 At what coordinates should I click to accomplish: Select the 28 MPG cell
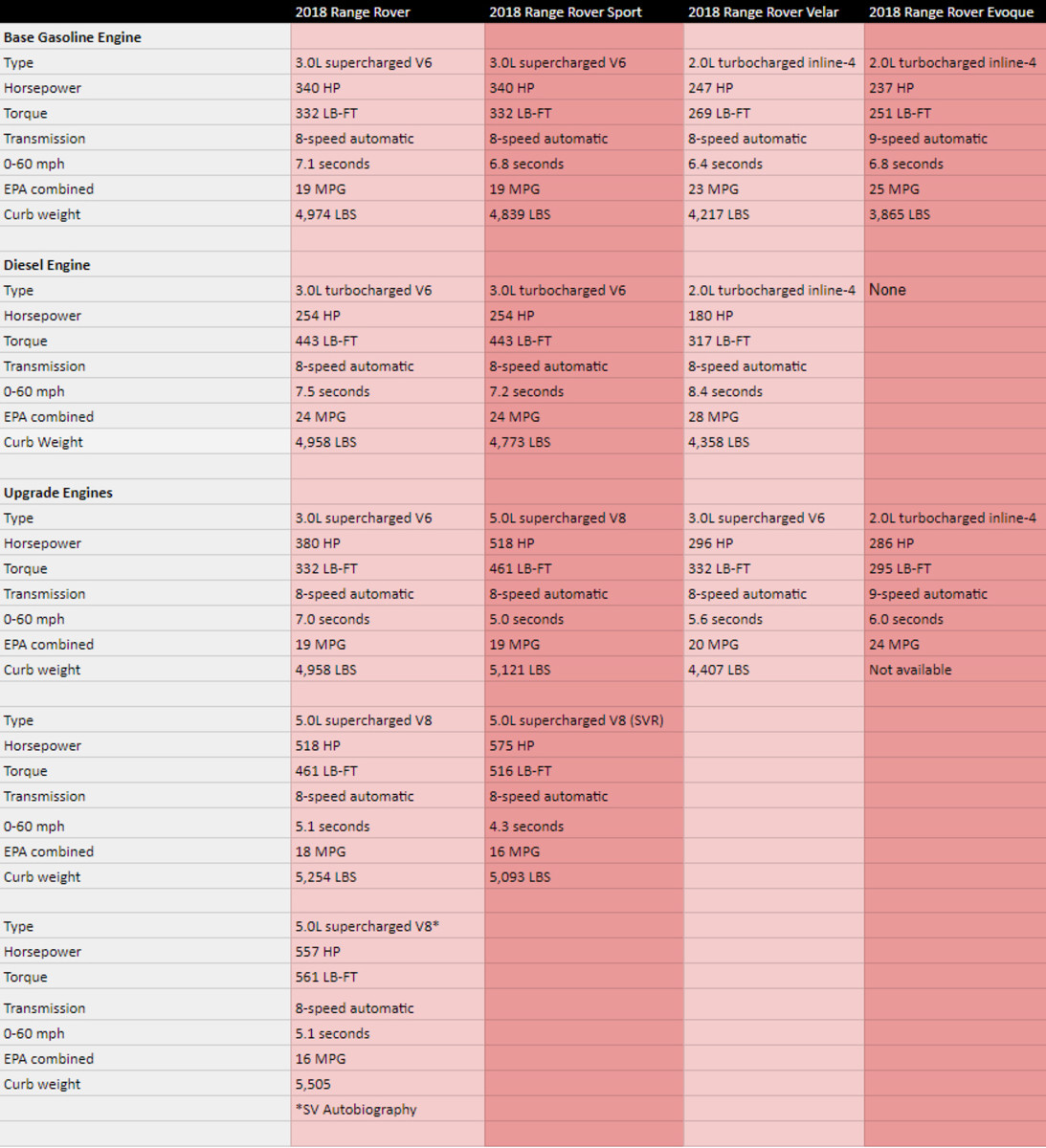713,417
